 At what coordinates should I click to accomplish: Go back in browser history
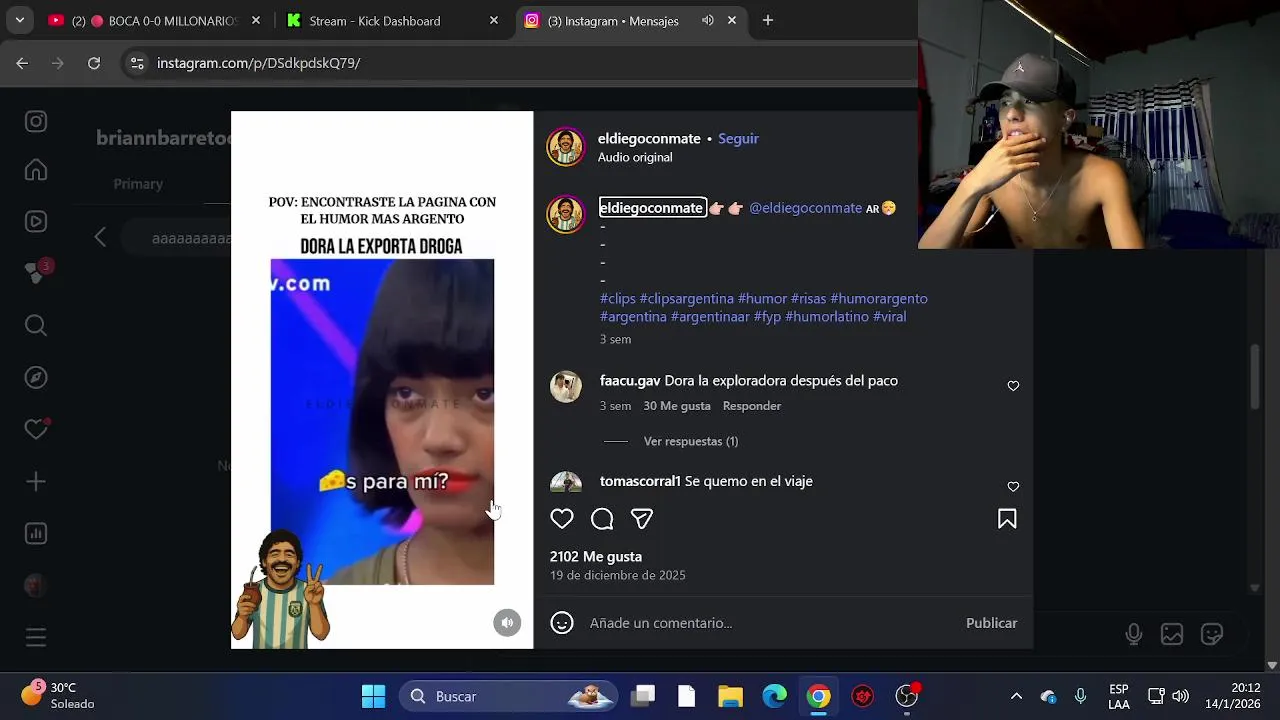point(22,63)
